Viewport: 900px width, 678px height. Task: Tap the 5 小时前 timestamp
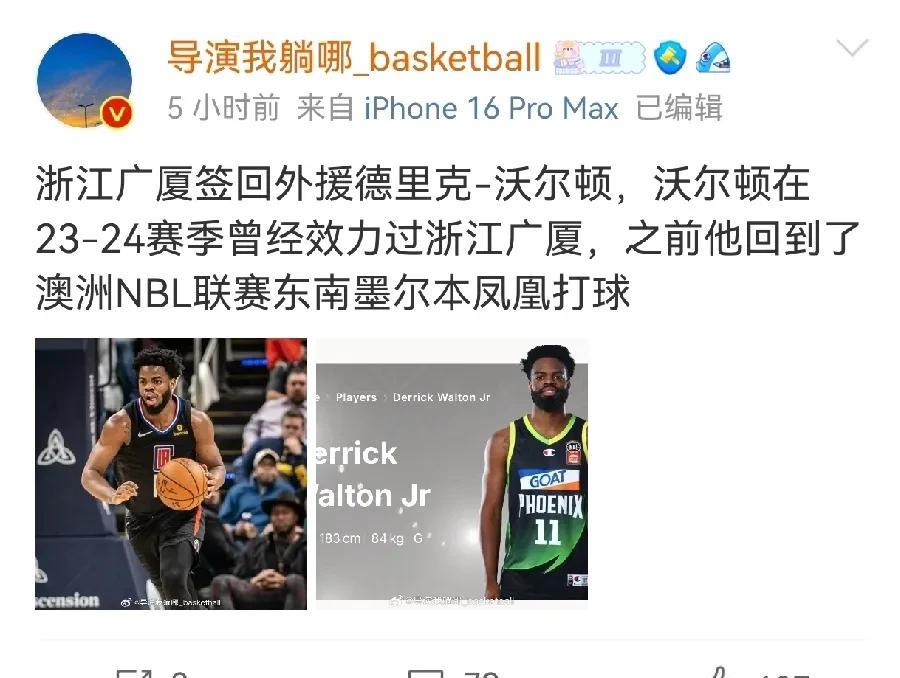click(x=224, y=109)
